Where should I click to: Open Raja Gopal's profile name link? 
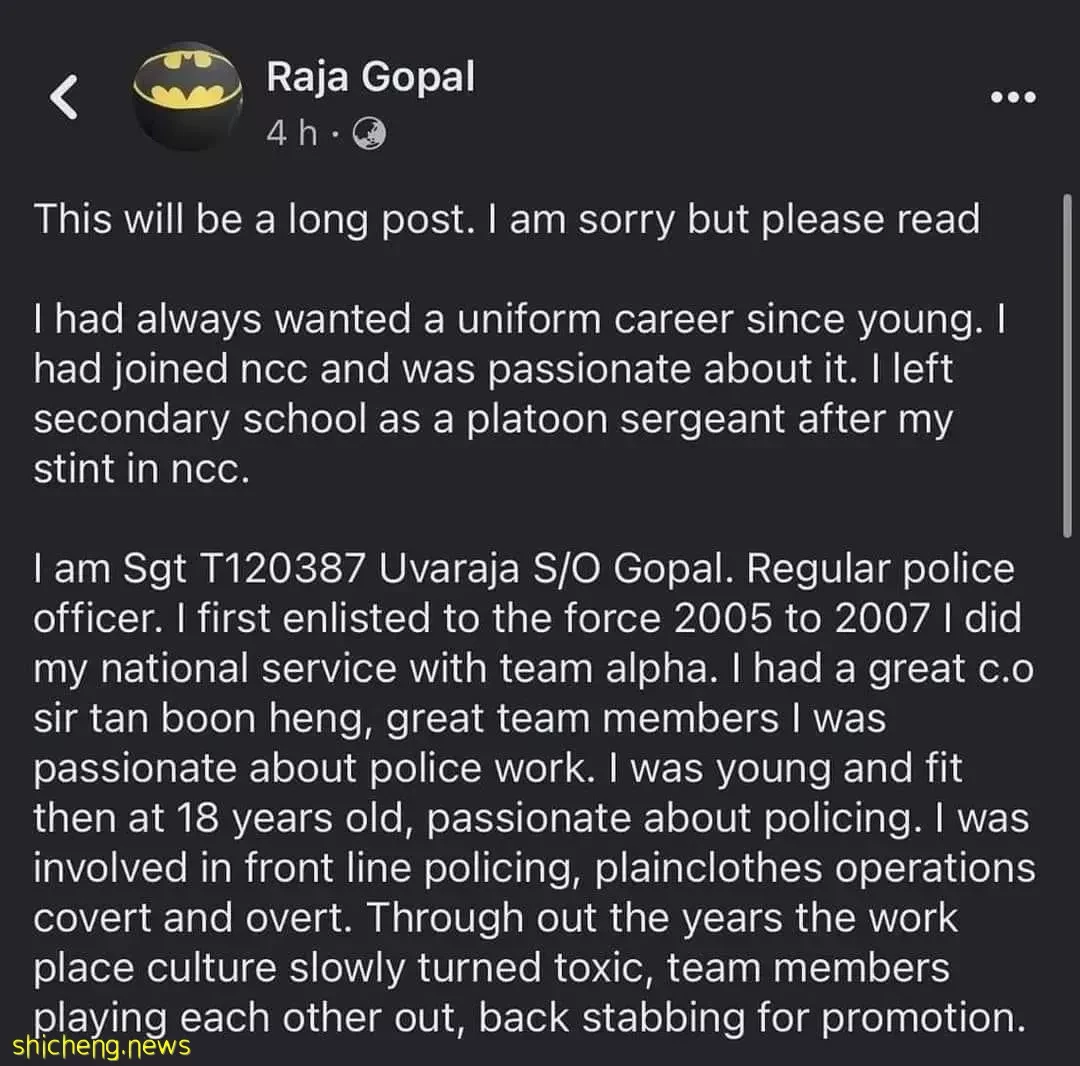pos(371,76)
